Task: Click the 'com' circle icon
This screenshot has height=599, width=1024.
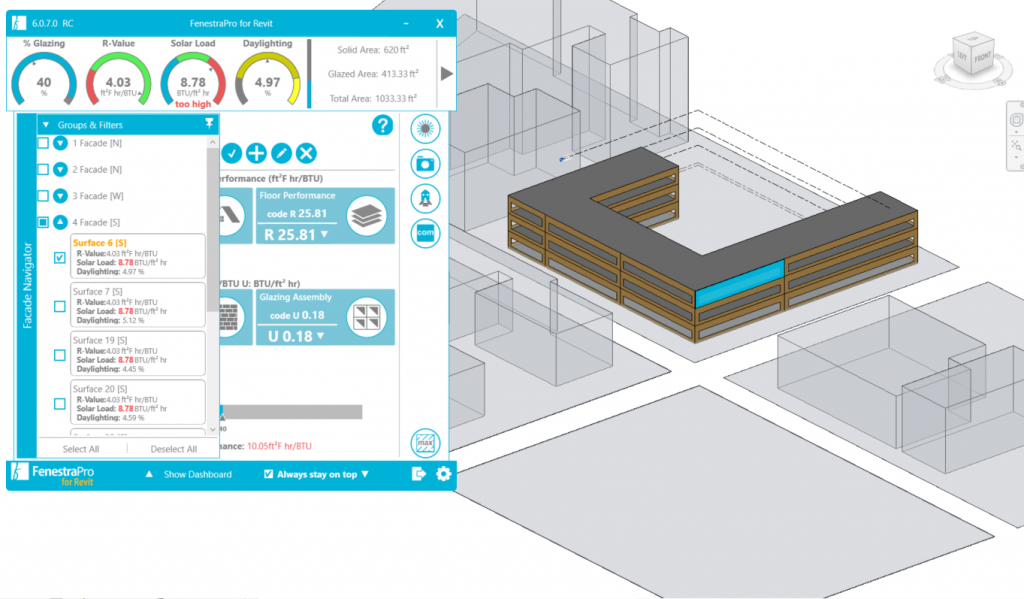Action: 425,233
